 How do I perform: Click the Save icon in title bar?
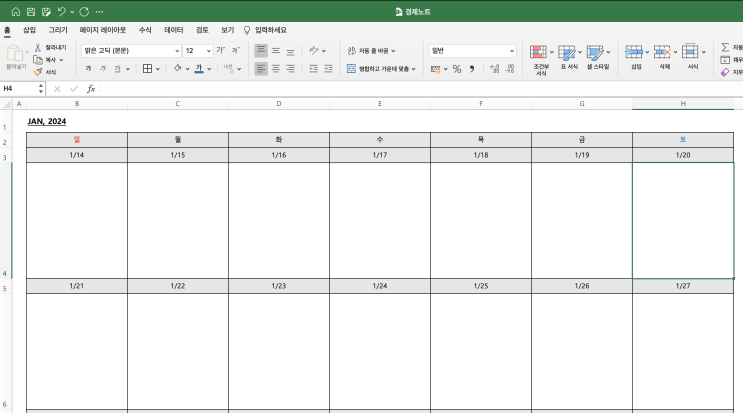[31, 12]
